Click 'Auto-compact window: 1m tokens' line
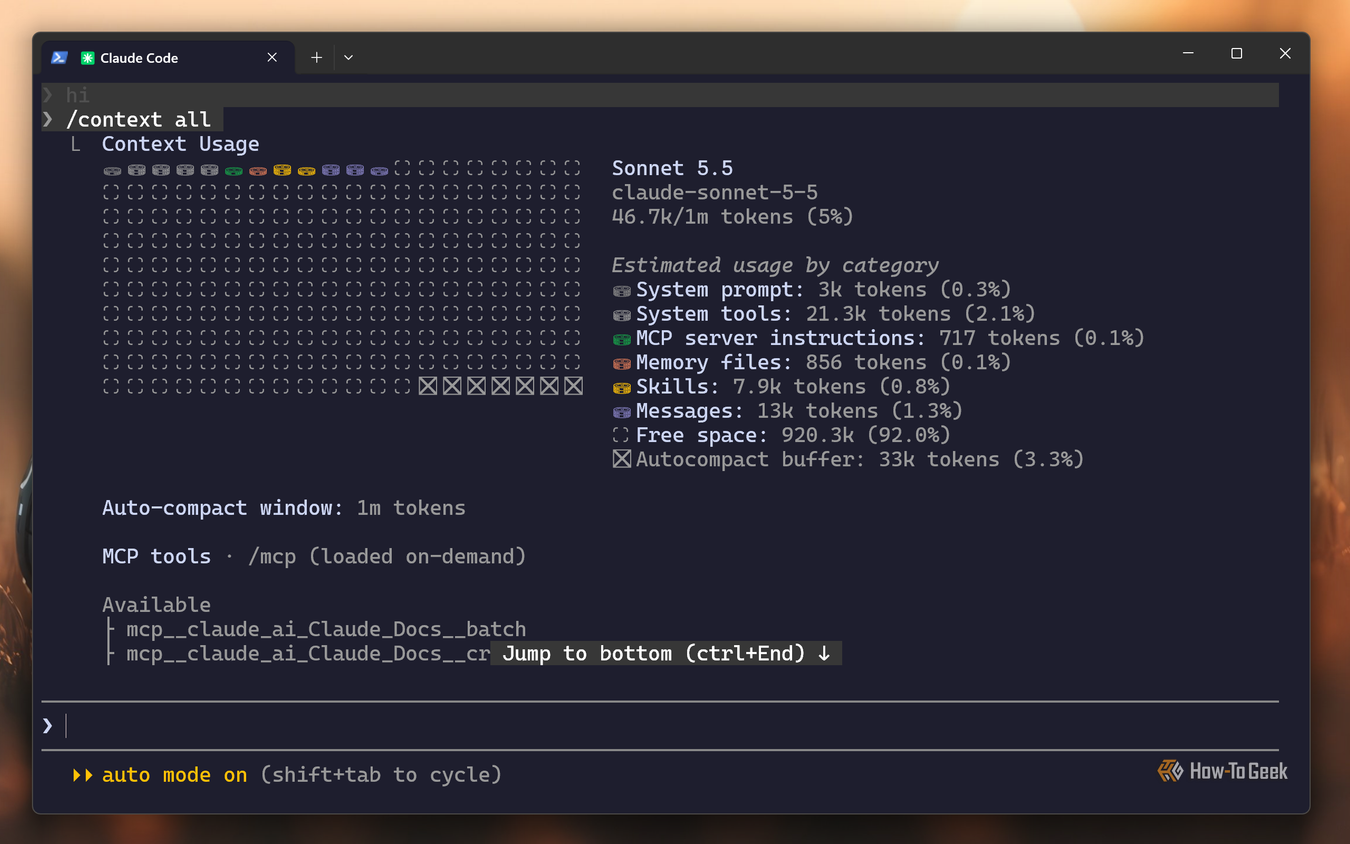The width and height of the screenshot is (1350, 844). click(284, 508)
